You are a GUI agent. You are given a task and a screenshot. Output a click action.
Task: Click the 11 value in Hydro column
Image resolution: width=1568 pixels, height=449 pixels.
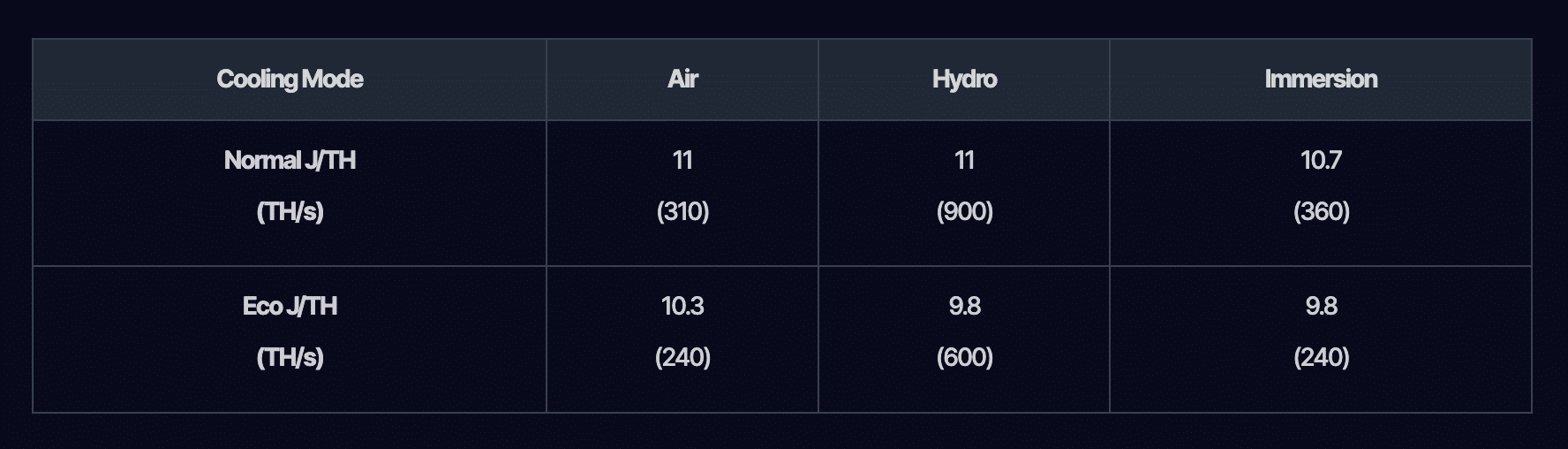tap(964, 160)
